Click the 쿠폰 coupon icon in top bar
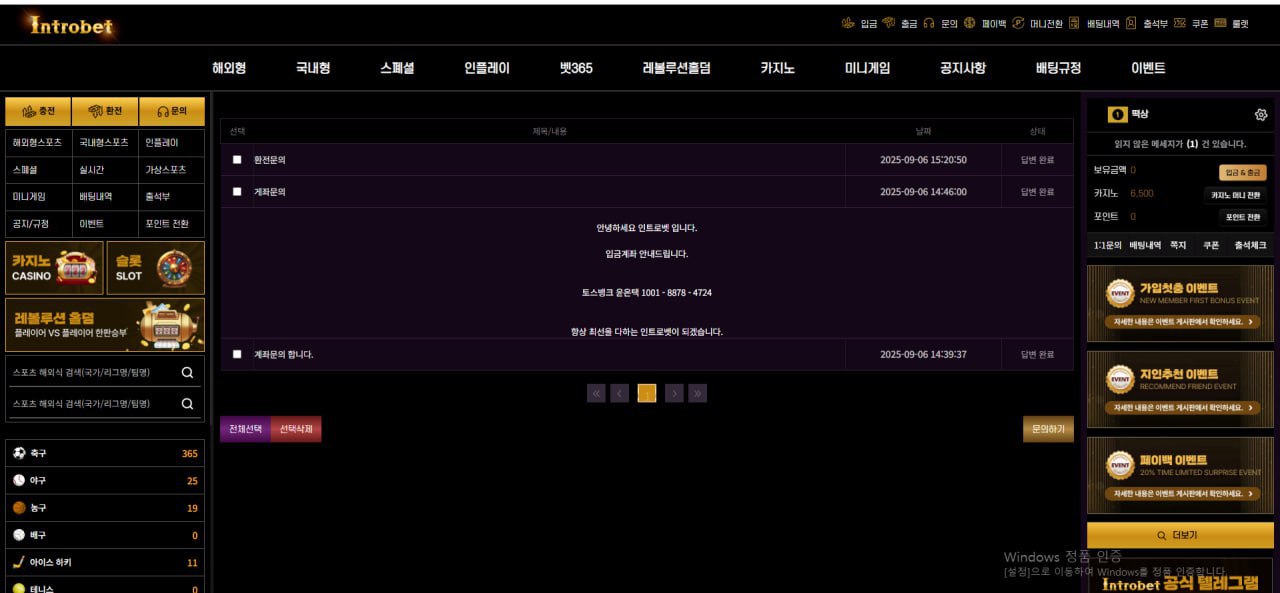The height and width of the screenshot is (593, 1280). pos(1180,23)
